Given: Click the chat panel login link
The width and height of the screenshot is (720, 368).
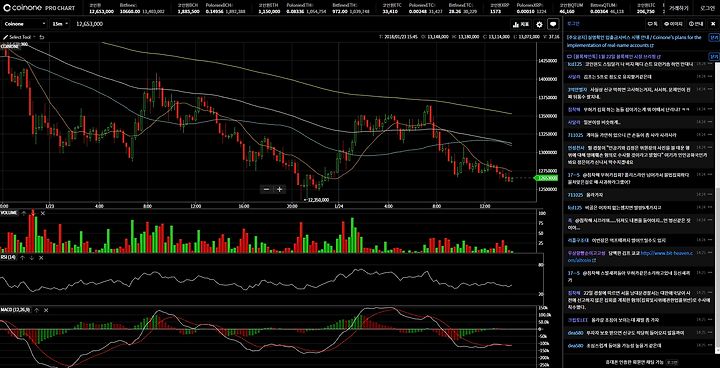Looking at the screenshot, I should (574, 23).
